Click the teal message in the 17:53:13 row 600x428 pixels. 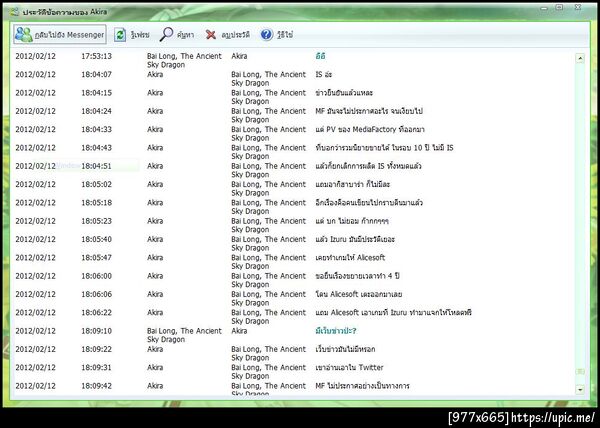320,56
